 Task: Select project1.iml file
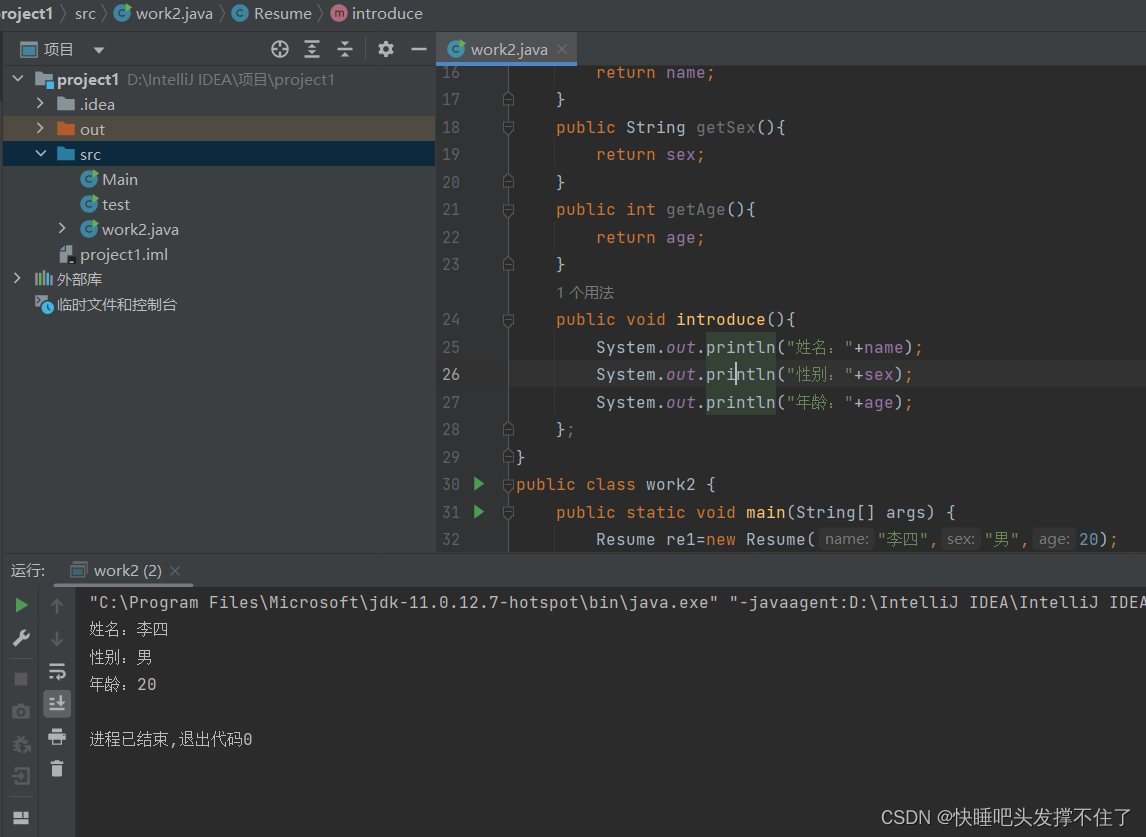[x=113, y=254]
